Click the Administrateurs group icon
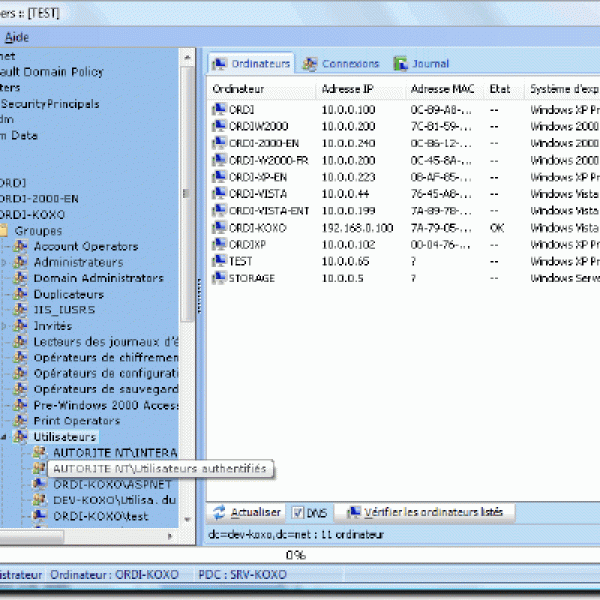The height and width of the screenshot is (600, 600). pos(21,262)
